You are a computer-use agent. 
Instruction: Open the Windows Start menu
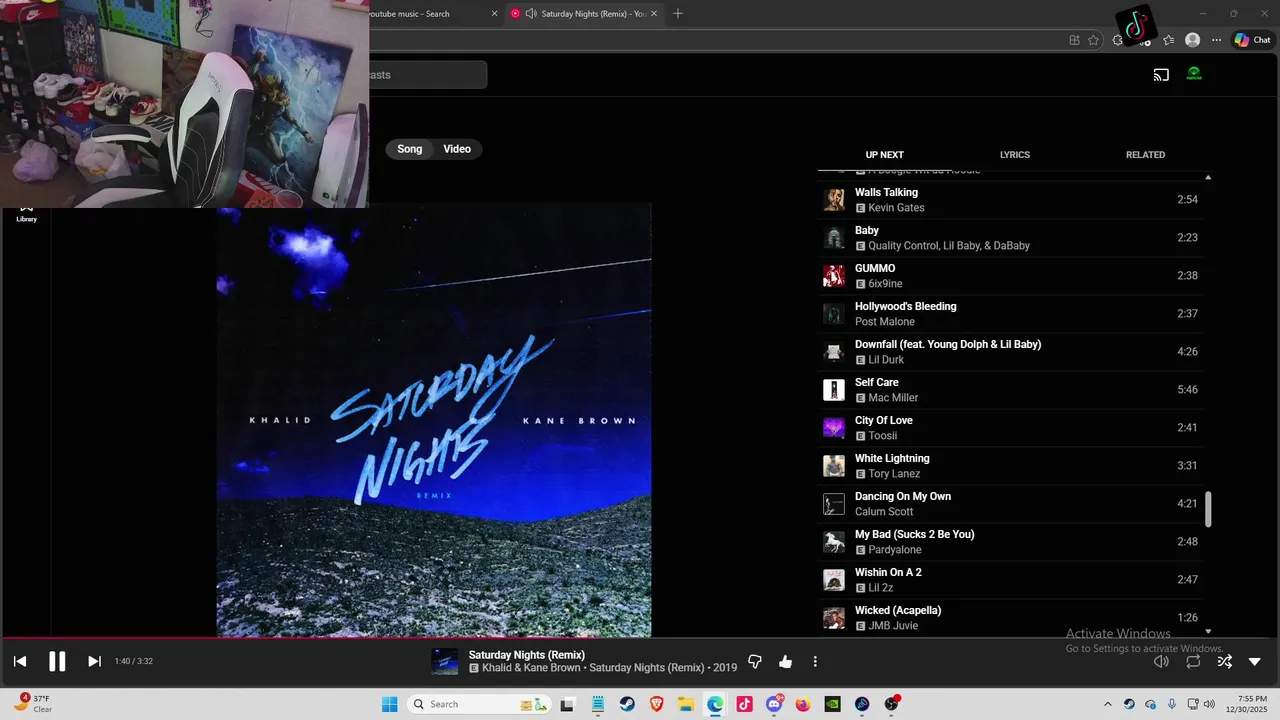tap(389, 704)
